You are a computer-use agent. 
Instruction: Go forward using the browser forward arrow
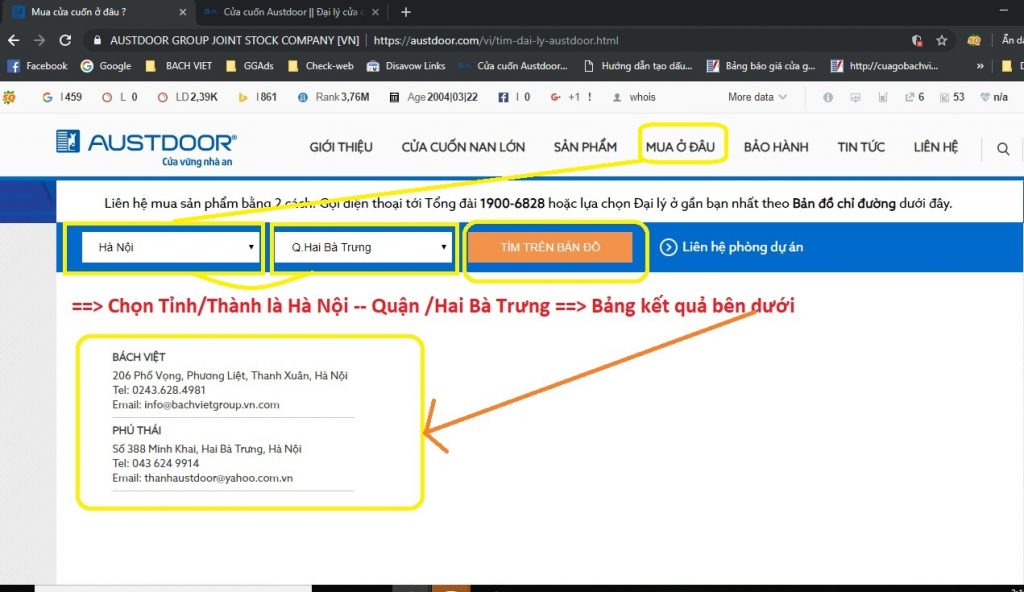coord(39,41)
